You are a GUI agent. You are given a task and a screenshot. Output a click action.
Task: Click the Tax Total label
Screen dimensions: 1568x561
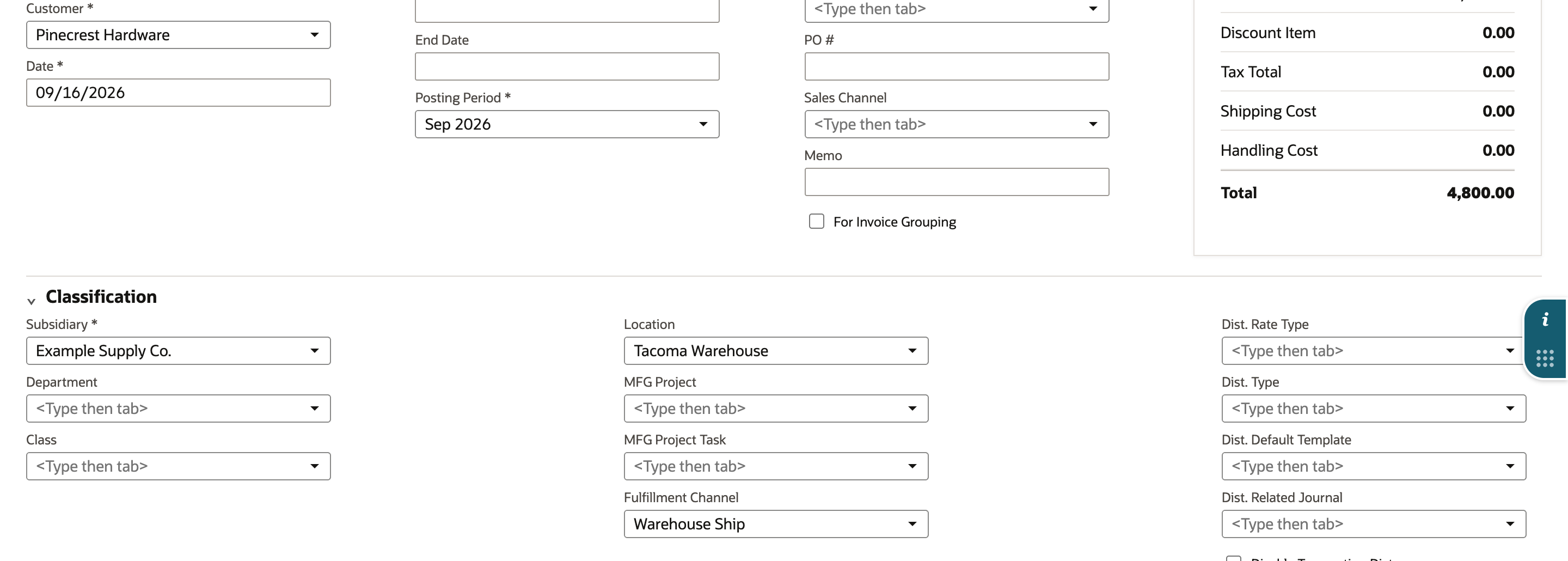click(1251, 72)
